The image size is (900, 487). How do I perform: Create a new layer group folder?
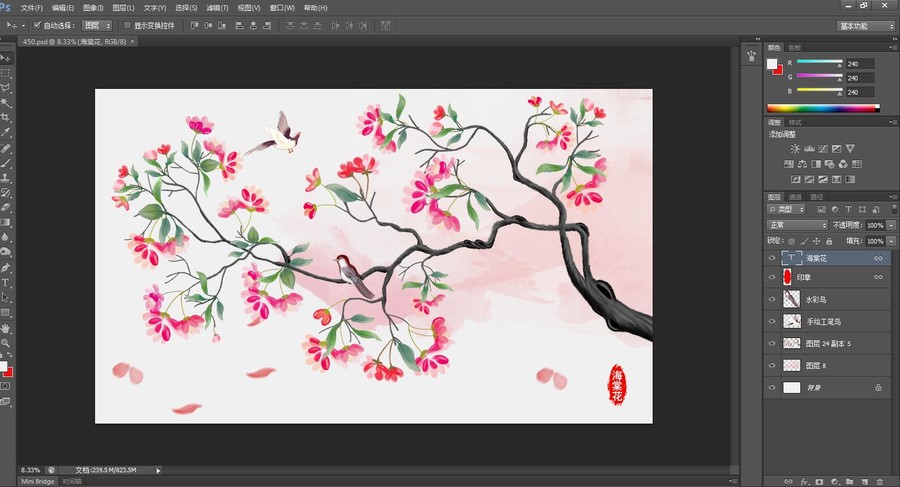click(x=849, y=482)
